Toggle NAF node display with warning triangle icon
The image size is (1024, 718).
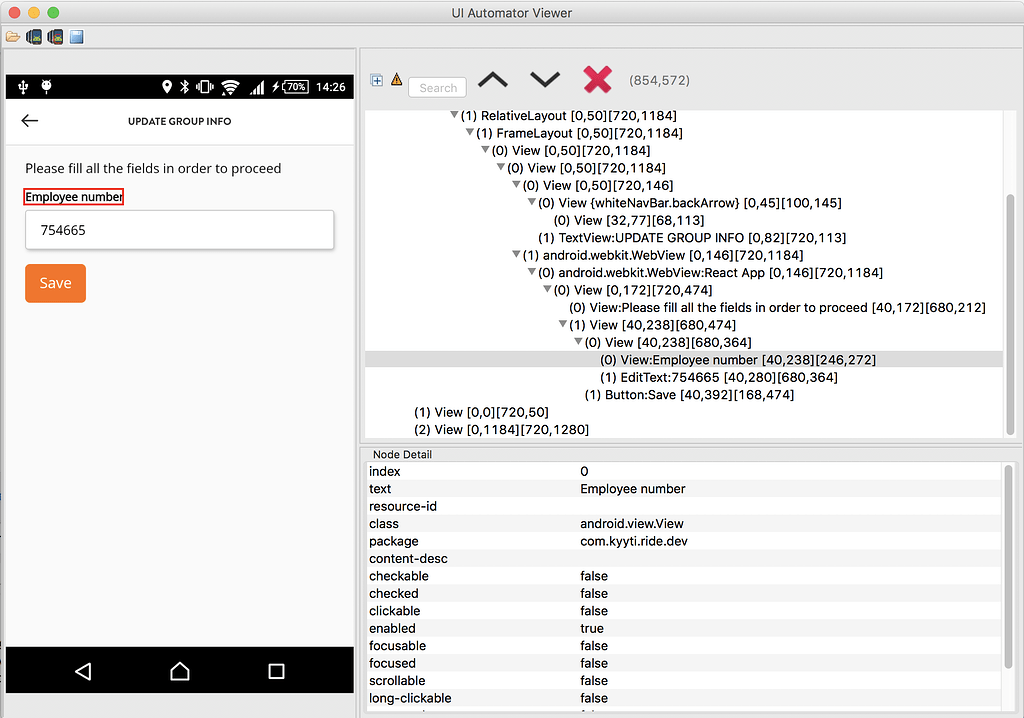pyautogui.click(x=397, y=79)
